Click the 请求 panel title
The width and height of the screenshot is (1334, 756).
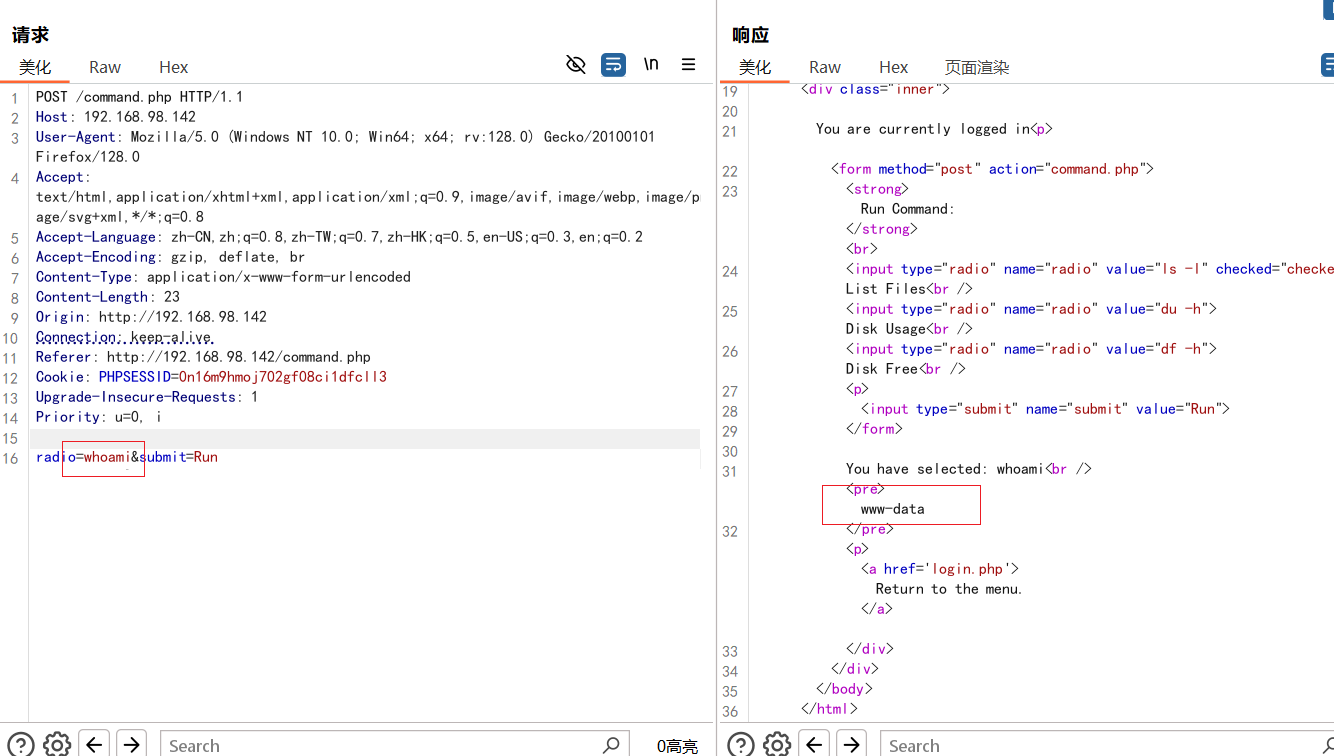coord(30,35)
